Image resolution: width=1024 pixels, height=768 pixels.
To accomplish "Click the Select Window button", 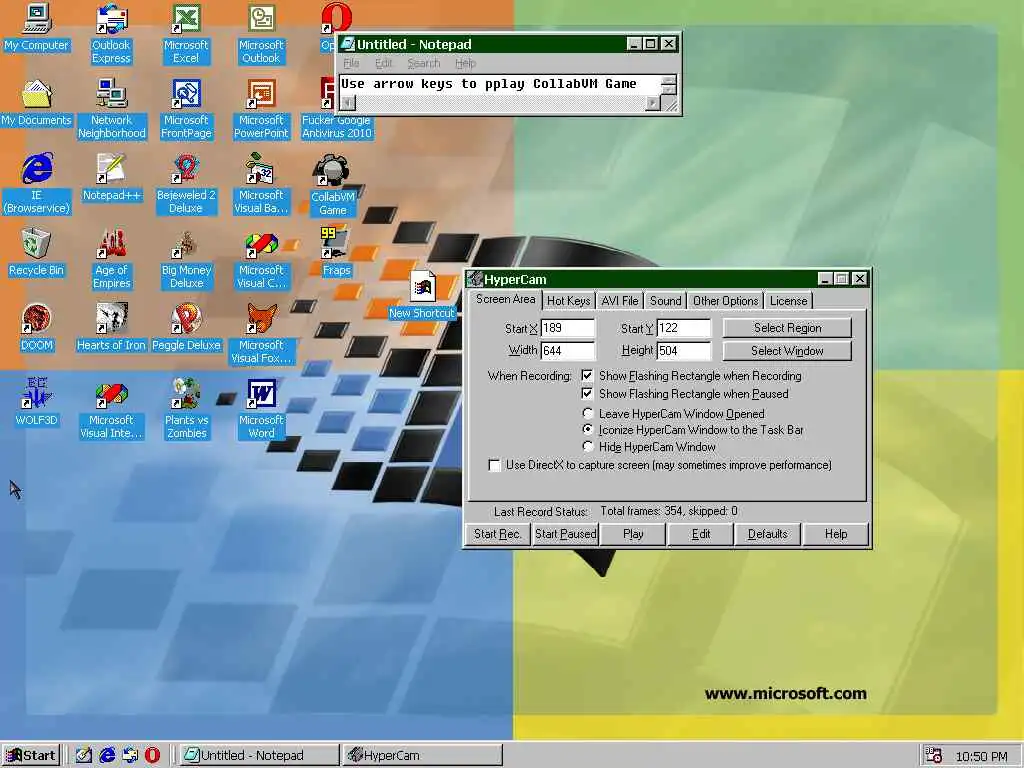I will point(787,351).
